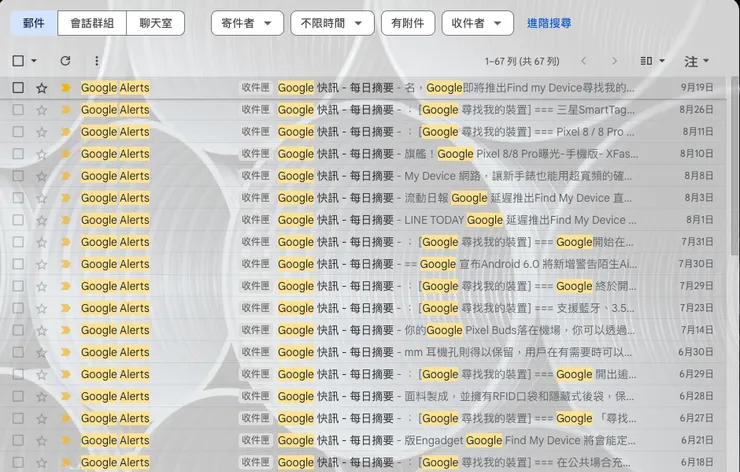
Task: Go to next page of results
Action: (x=614, y=61)
